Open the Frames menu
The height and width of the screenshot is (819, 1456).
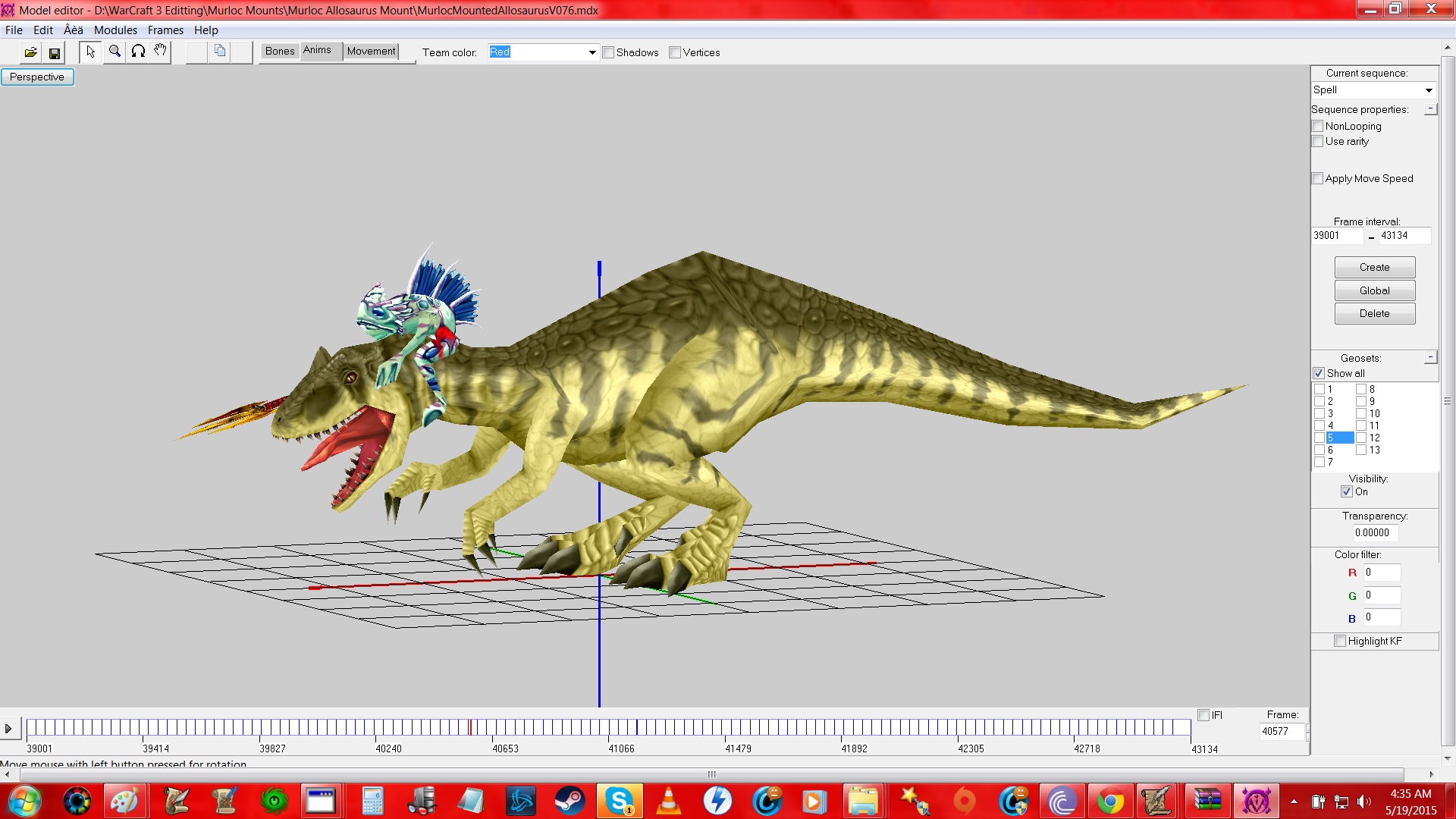coord(165,30)
